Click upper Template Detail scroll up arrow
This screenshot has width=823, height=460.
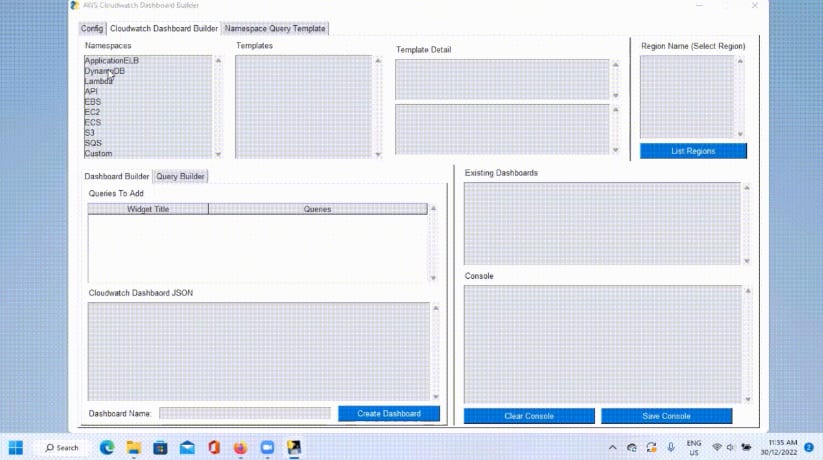pos(616,64)
